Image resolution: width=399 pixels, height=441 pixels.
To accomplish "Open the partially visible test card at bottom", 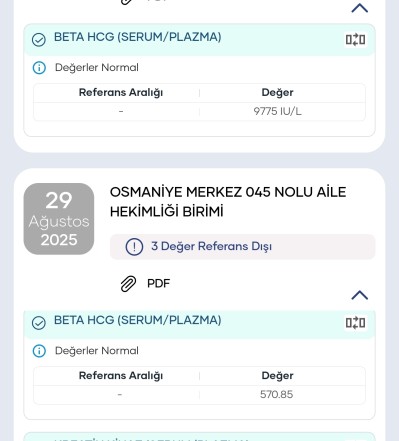I will pos(199,437).
